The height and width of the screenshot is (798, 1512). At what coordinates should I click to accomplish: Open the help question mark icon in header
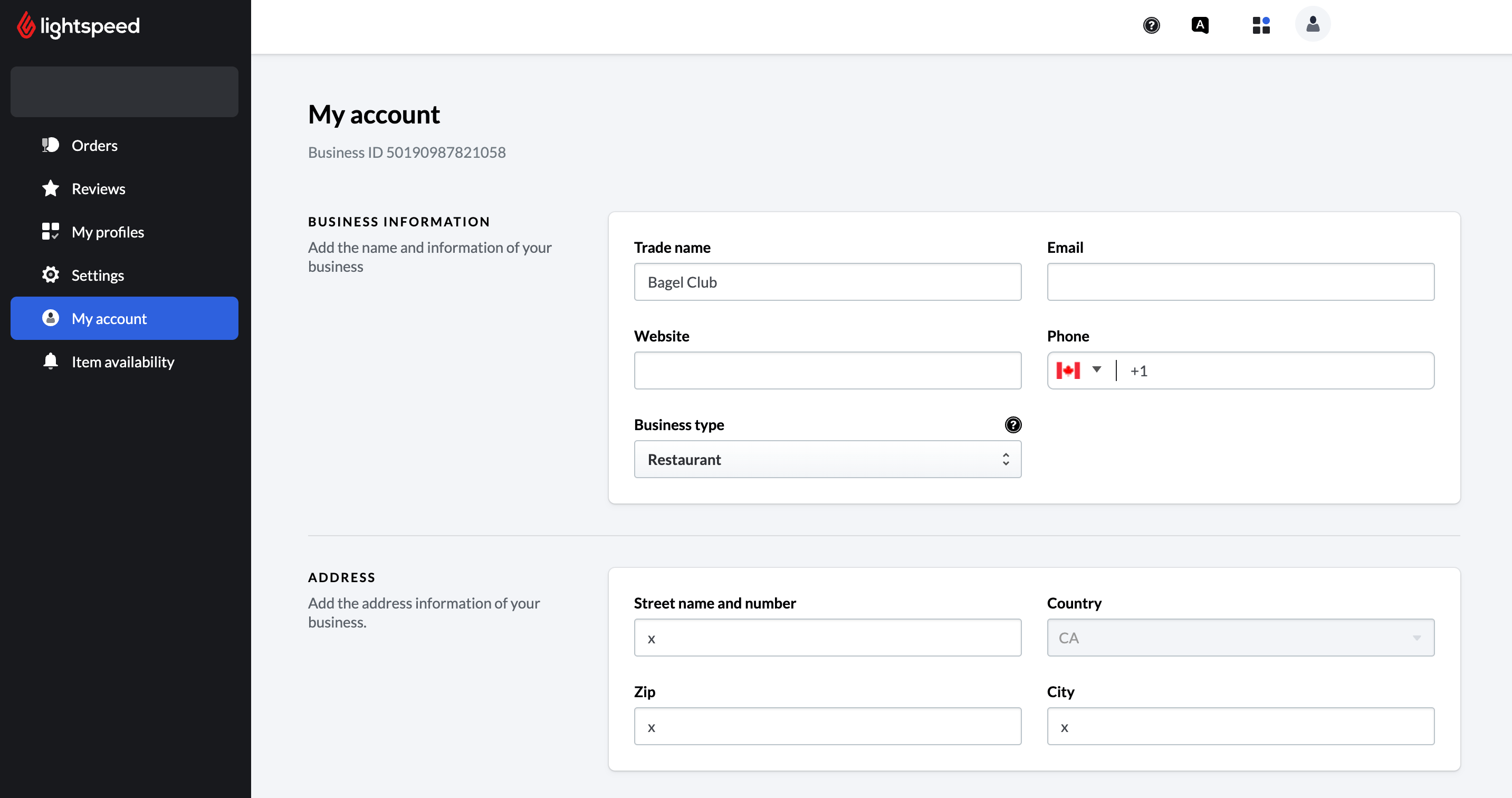click(x=1151, y=25)
